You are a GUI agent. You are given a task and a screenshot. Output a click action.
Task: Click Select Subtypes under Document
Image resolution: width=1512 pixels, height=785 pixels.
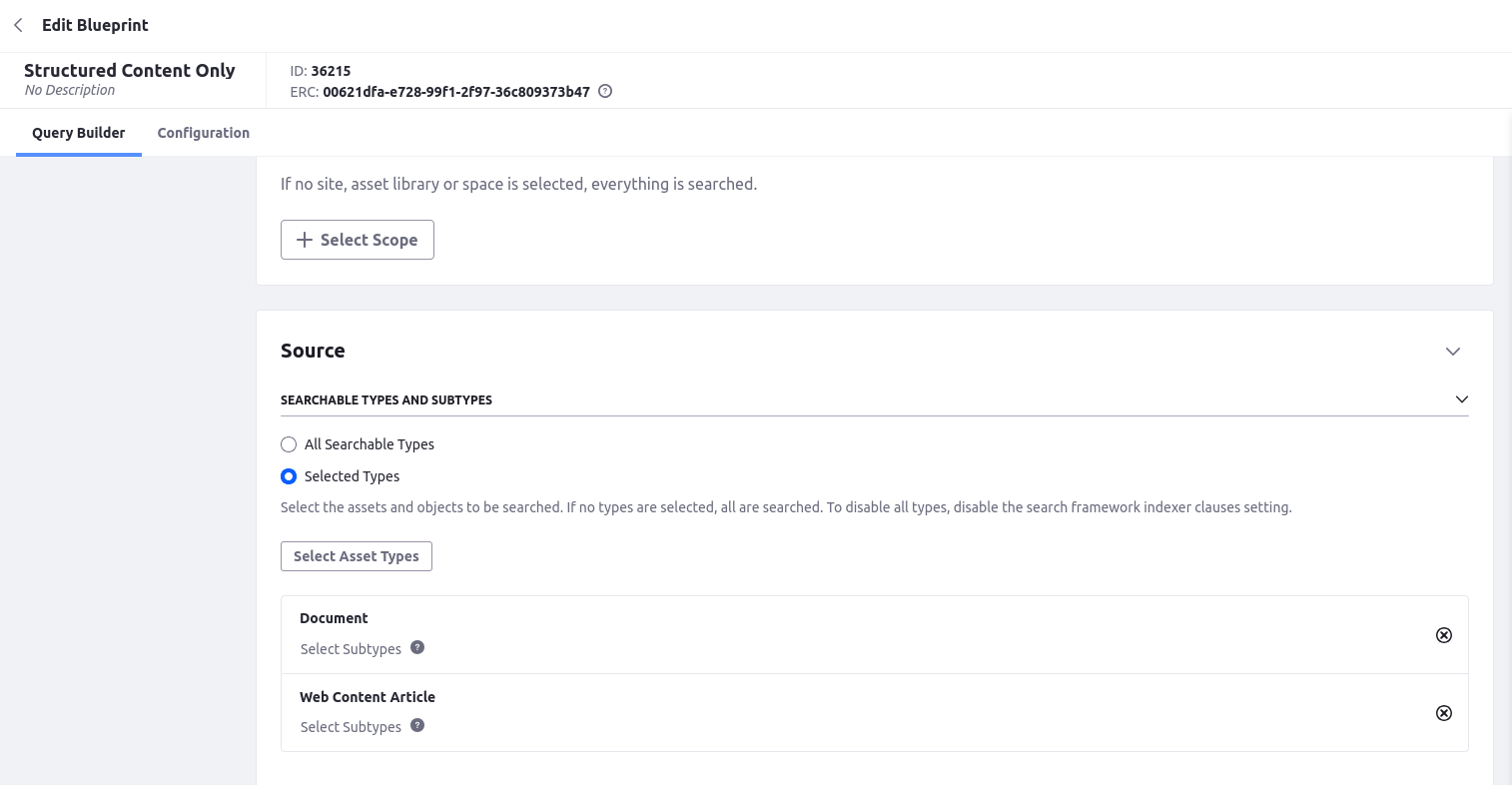[x=351, y=649]
